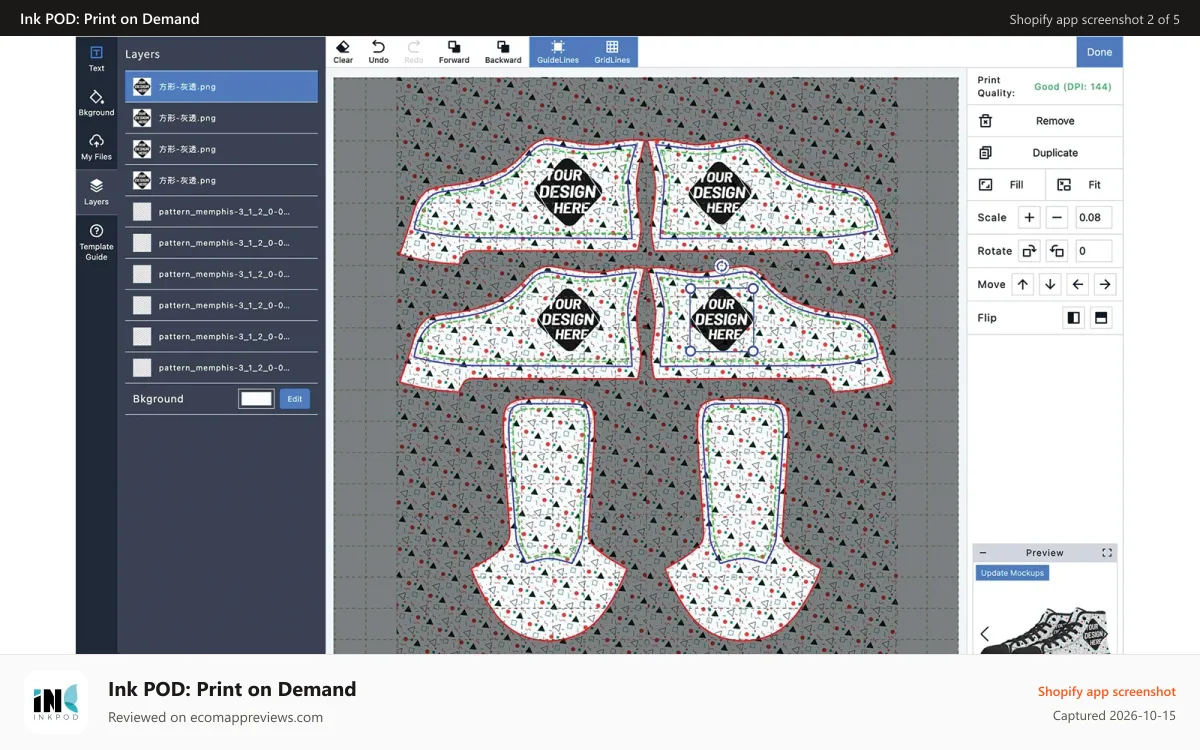Screen dimensions: 1200x750
Task: Click Update Mockups button
Action: point(1012,573)
